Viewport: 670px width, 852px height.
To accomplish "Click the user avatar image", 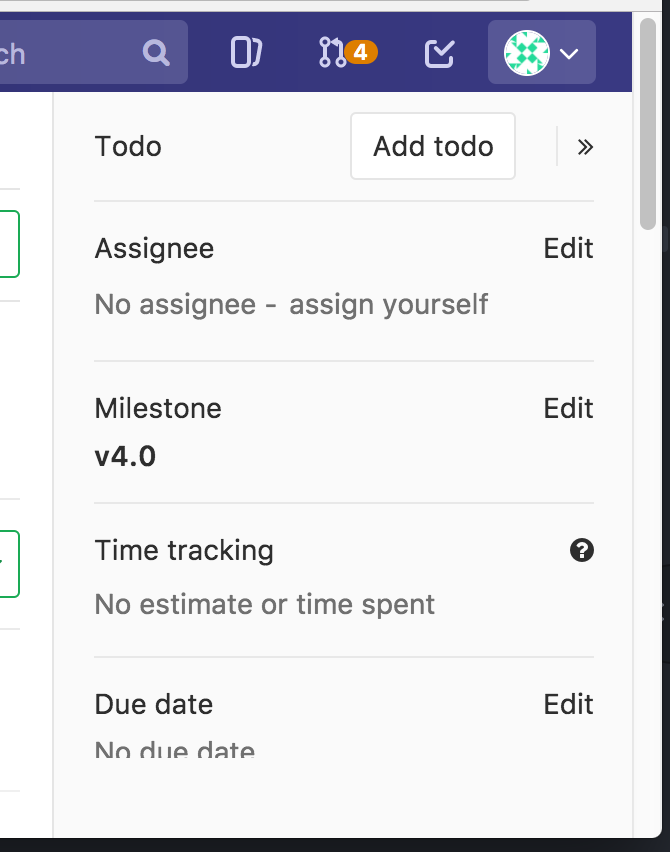I will (527, 53).
